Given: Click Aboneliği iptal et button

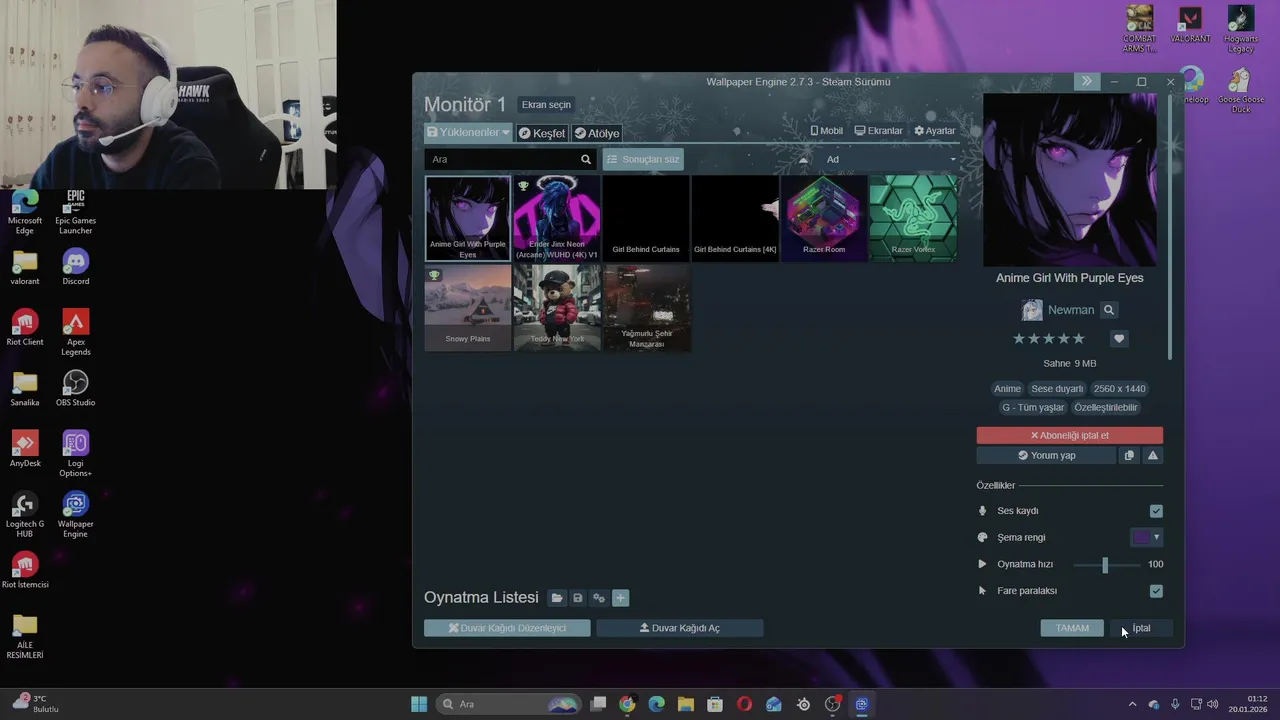Looking at the screenshot, I should pos(1070,436).
